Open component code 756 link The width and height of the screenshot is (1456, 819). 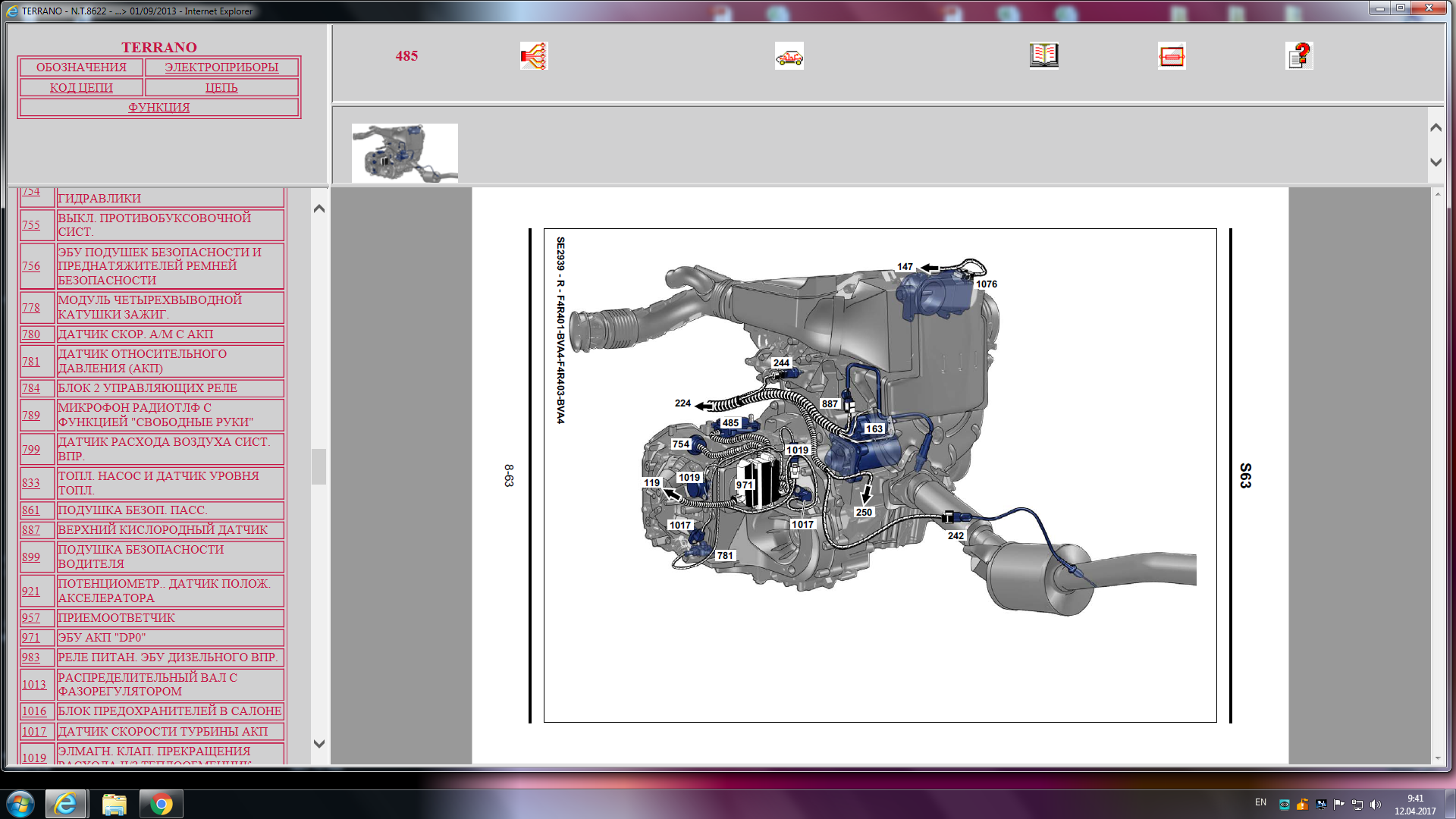(x=31, y=266)
